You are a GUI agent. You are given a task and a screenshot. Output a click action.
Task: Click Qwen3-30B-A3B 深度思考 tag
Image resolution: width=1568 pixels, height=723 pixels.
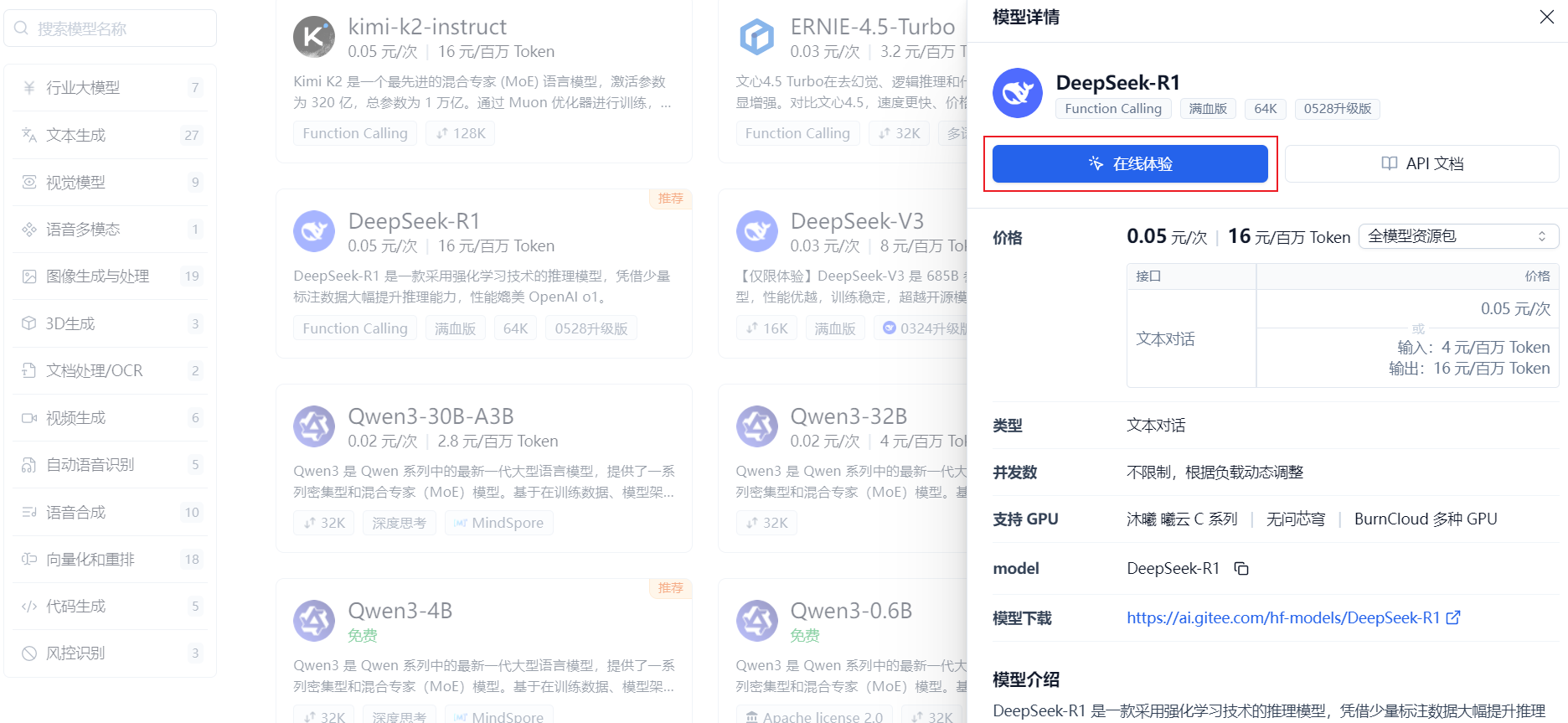(399, 523)
